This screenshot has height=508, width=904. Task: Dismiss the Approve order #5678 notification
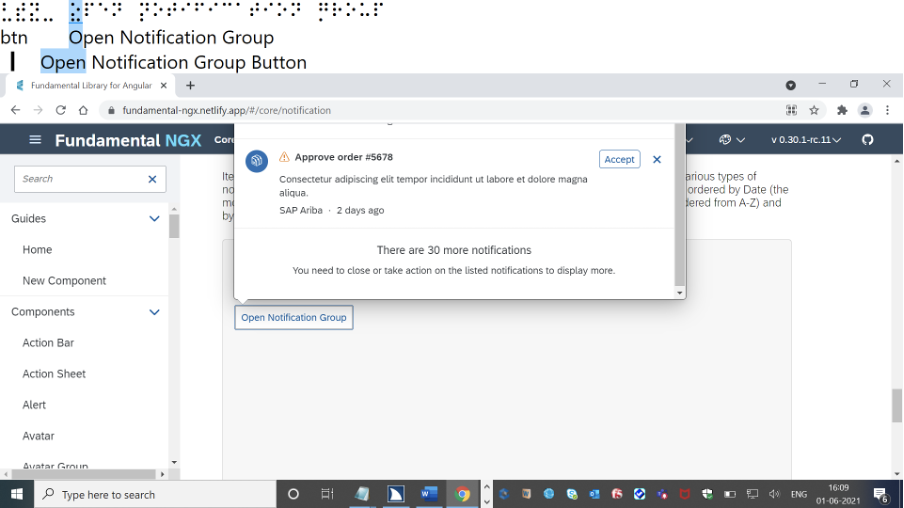pos(657,159)
